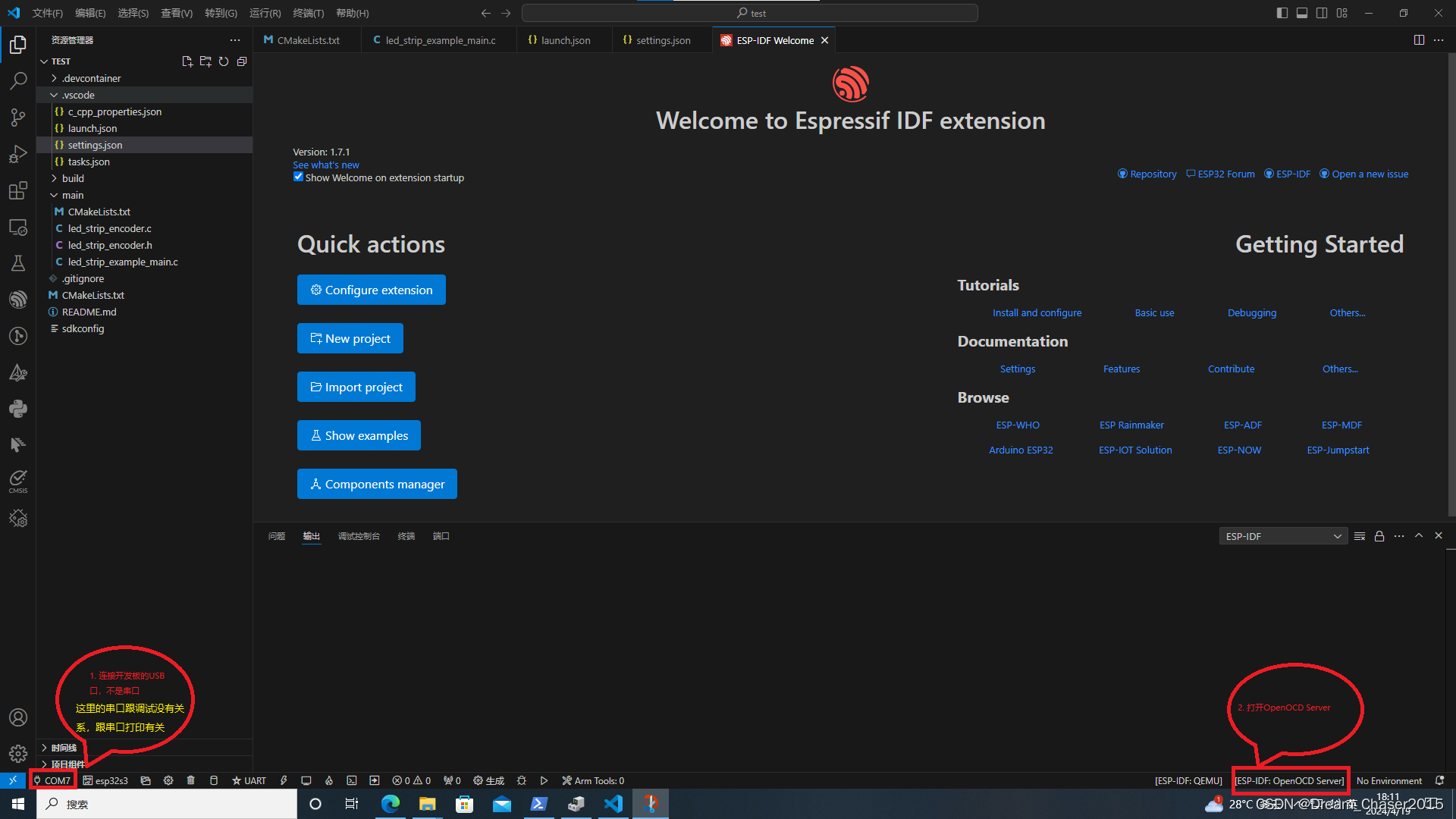1456x819 pixels.
Task: Open the Source Control view
Action: [x=18, y=117]
